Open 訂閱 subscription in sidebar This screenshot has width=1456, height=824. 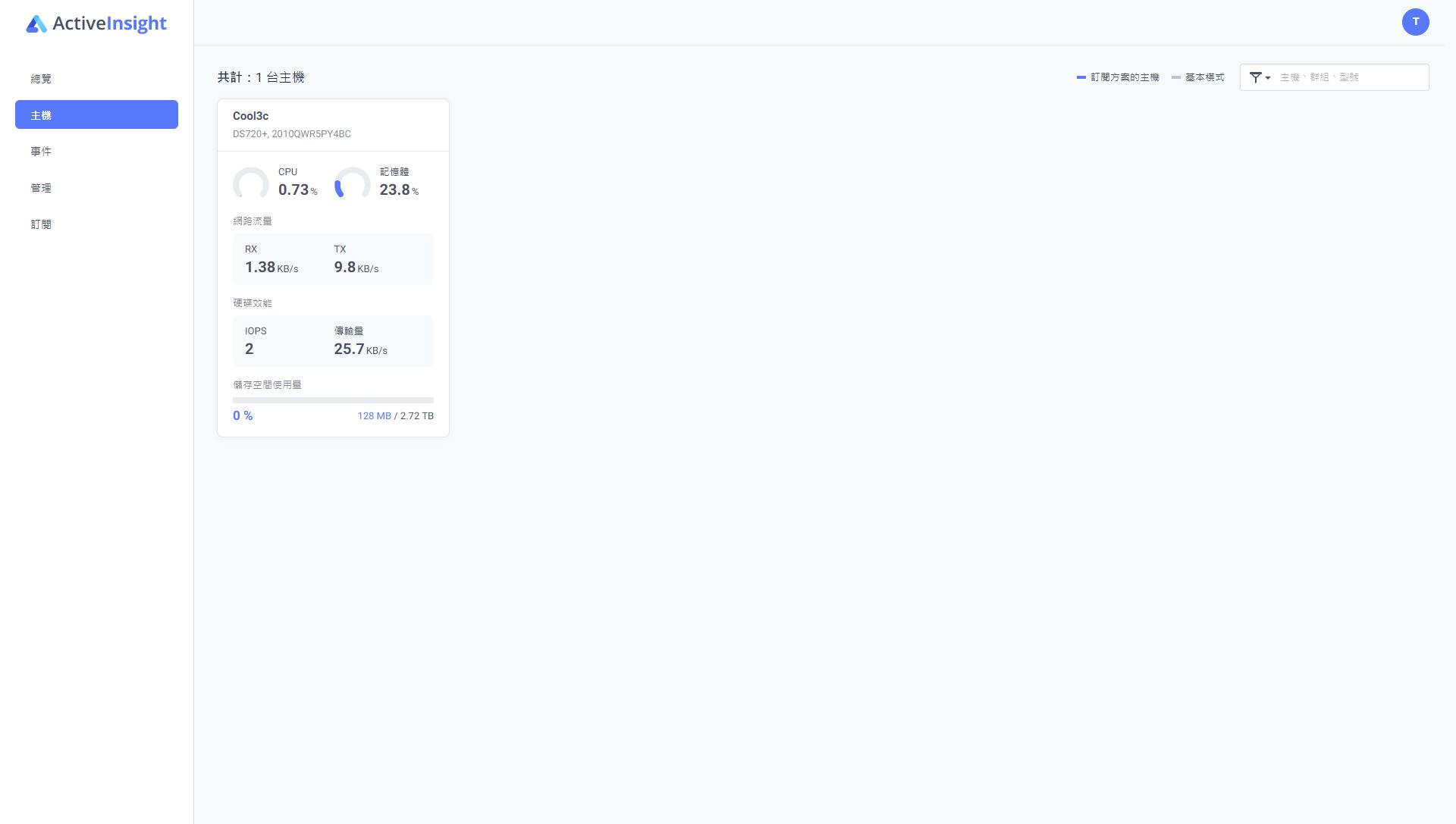coord(41,224)
